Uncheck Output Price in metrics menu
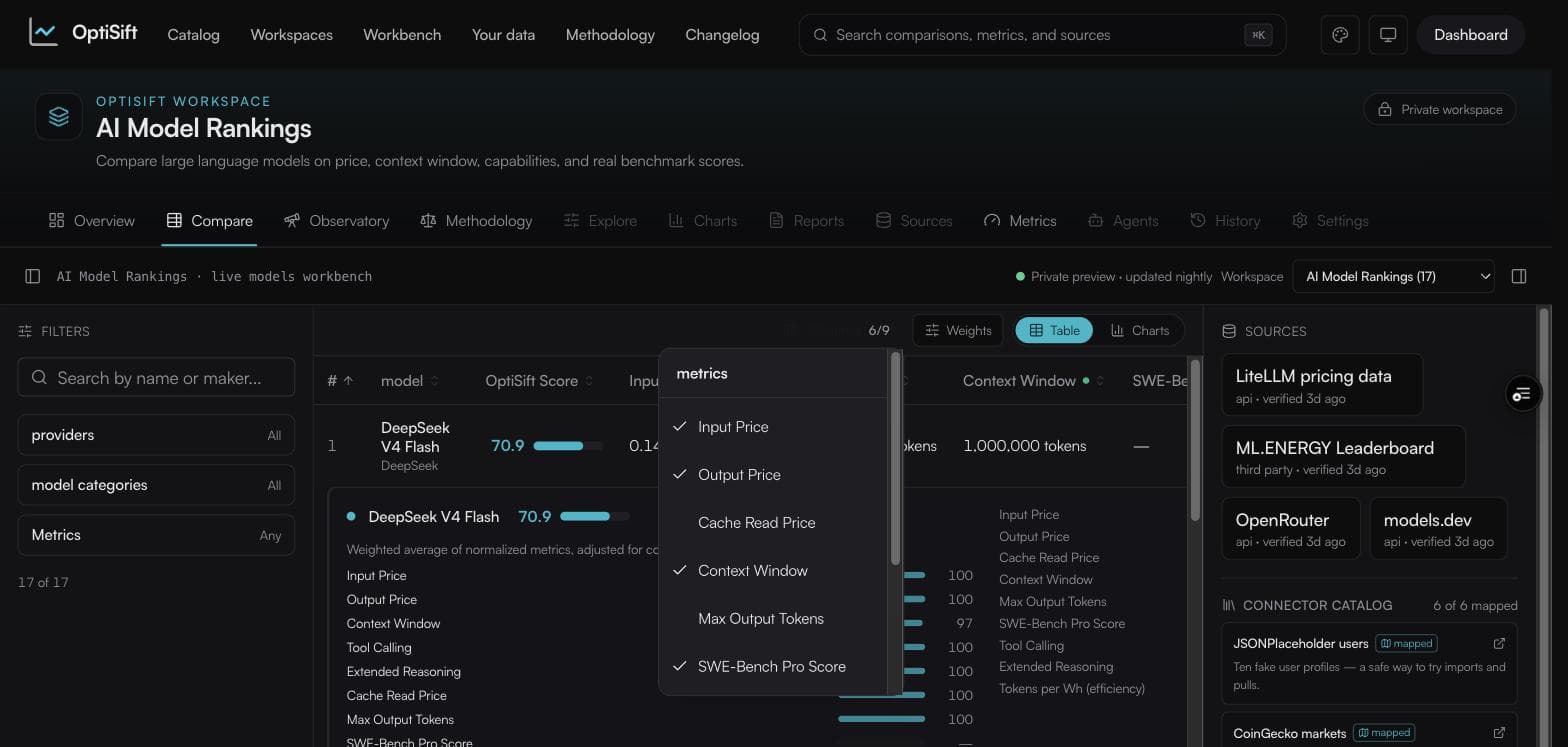Screen dimensions: 1568x747 click(x=773, y=475)
